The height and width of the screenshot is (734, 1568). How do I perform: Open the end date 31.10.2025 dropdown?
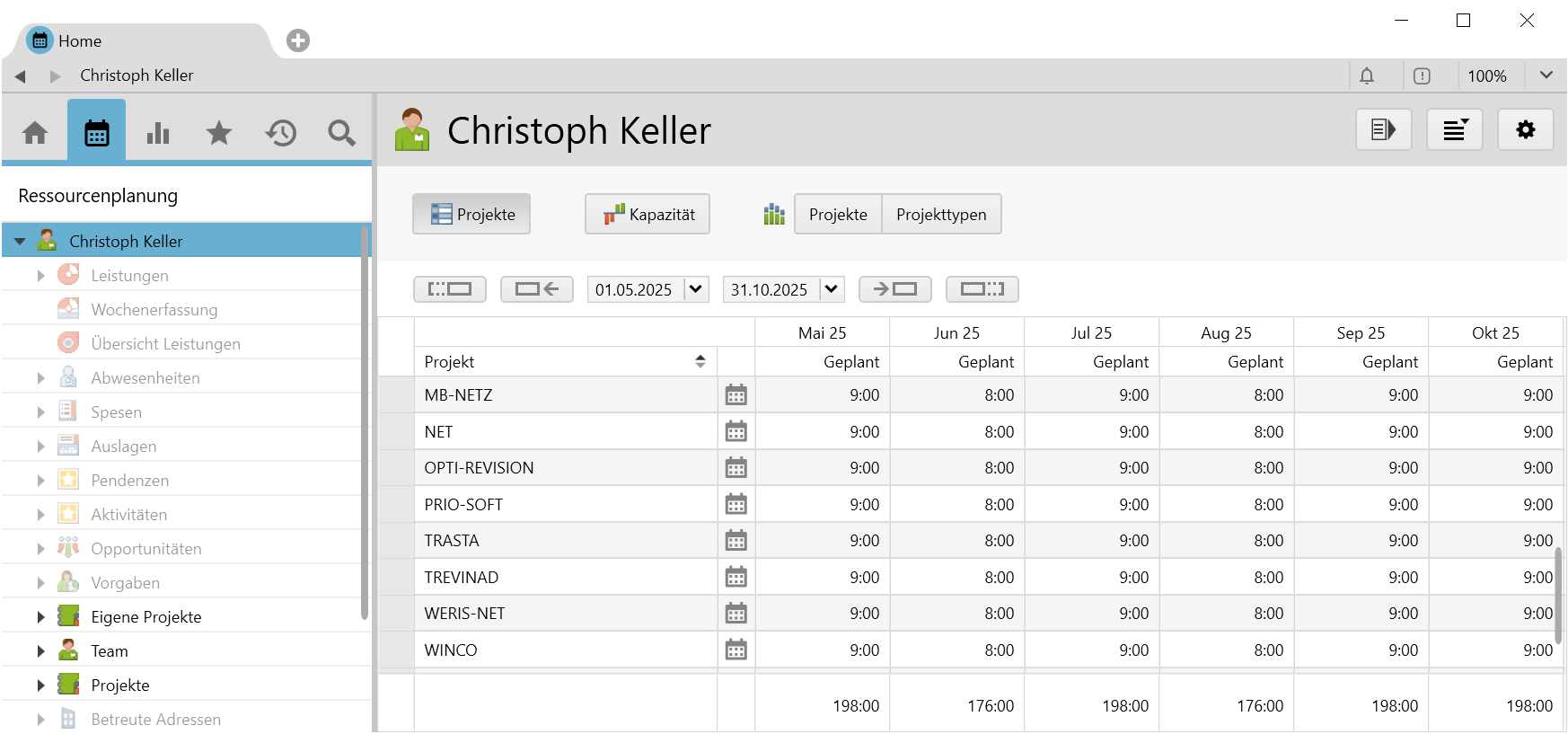tap(832, 289)
